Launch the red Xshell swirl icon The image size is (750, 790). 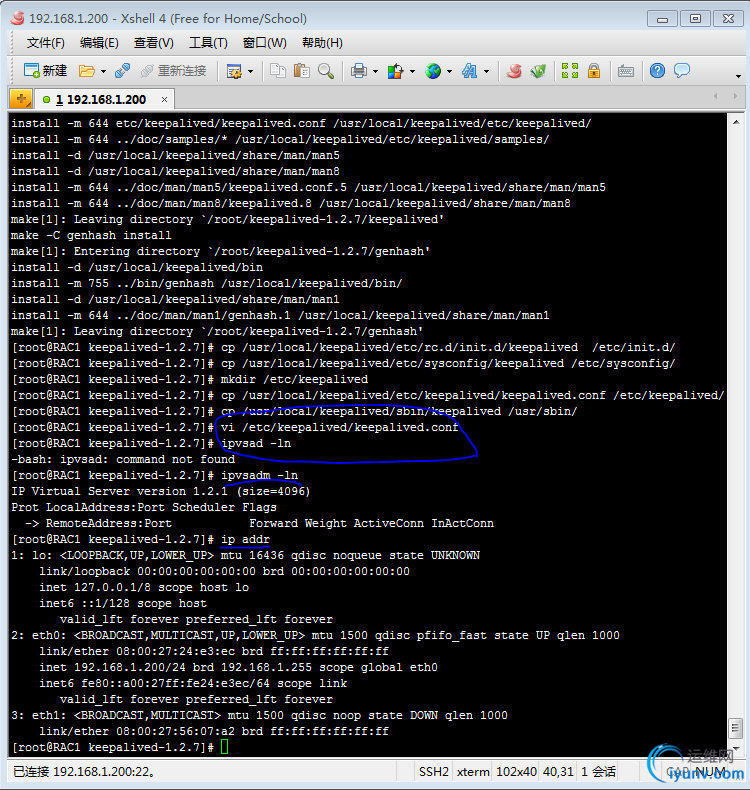pos(514,71)
